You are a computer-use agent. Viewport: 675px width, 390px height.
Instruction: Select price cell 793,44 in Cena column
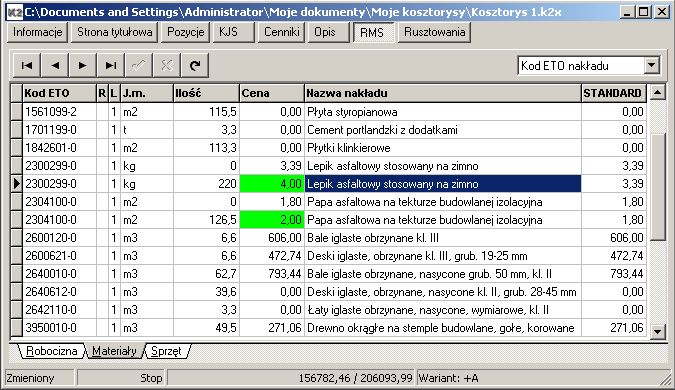pos(272,274)
